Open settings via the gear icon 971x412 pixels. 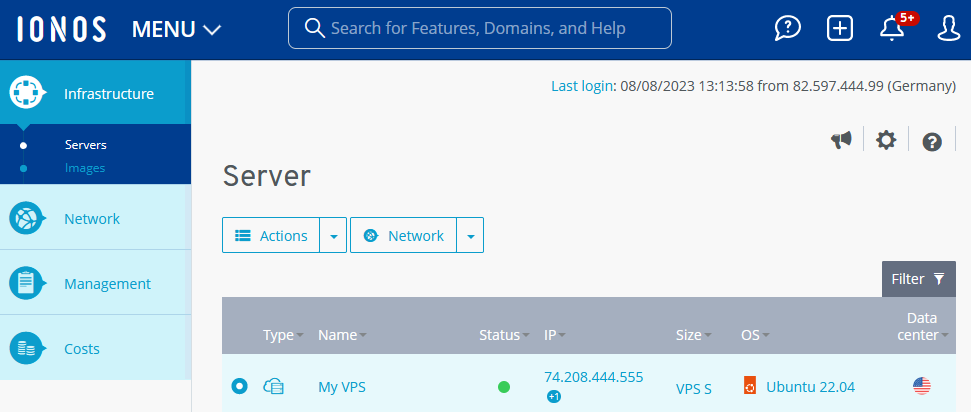[x=886, y=141]
